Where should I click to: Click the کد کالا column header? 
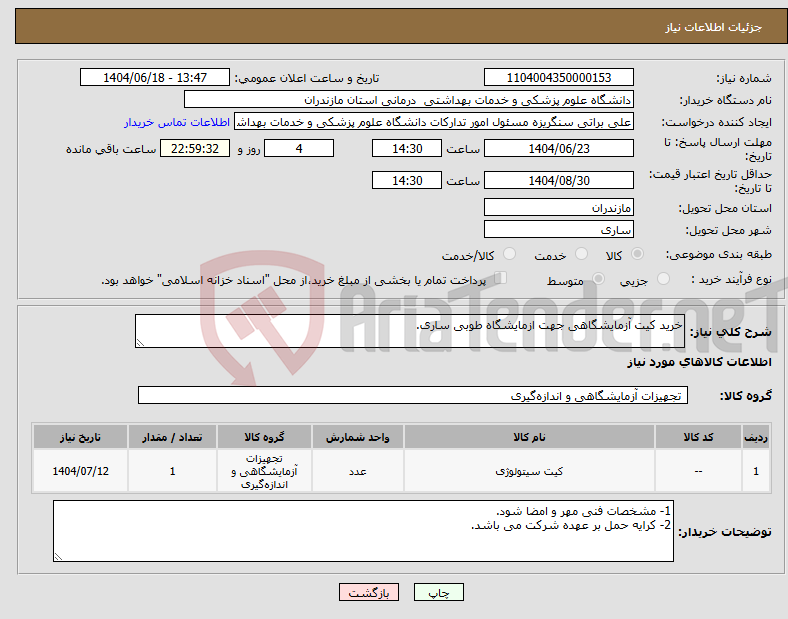[698, 437]
